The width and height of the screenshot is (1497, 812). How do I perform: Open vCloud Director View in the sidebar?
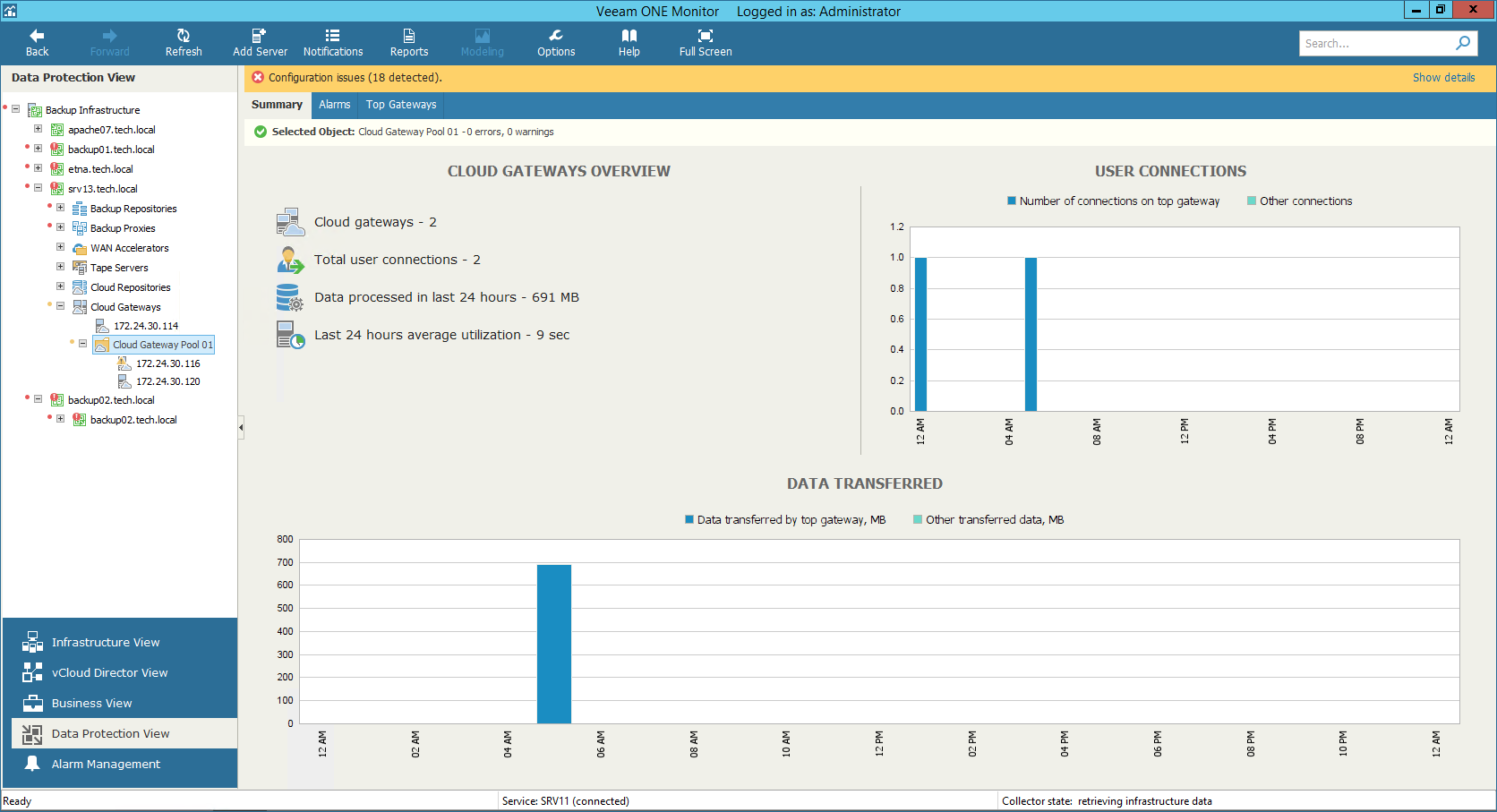point(109,672)
